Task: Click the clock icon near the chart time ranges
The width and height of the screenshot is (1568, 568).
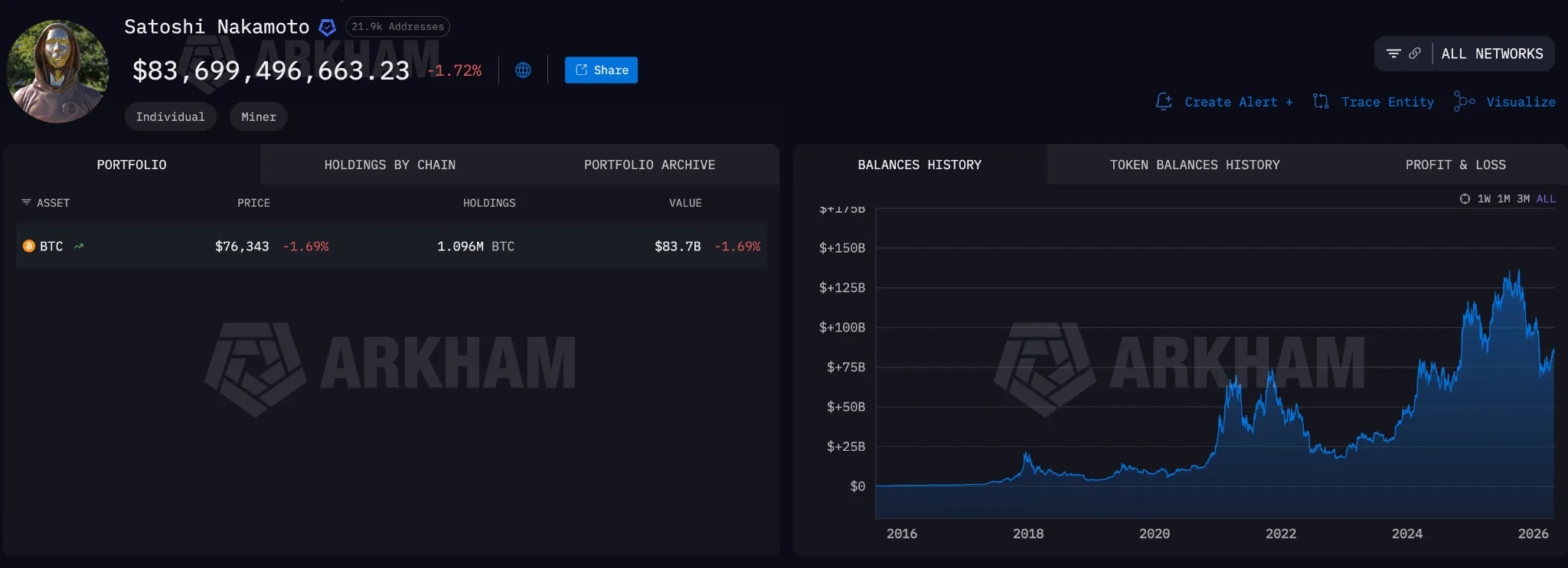Action: point(1465,198)
